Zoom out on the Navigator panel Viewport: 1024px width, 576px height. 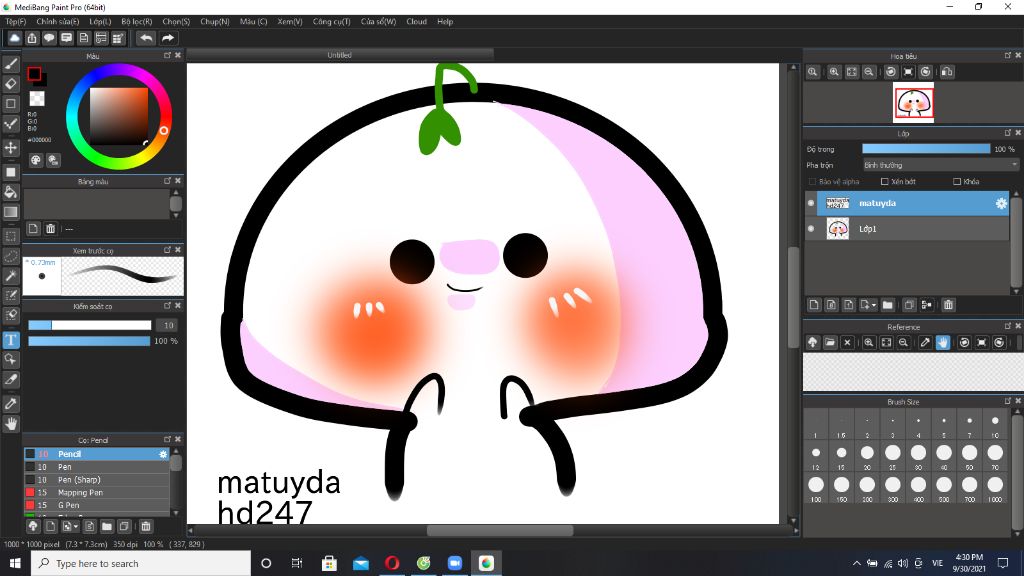click(869, 72)
